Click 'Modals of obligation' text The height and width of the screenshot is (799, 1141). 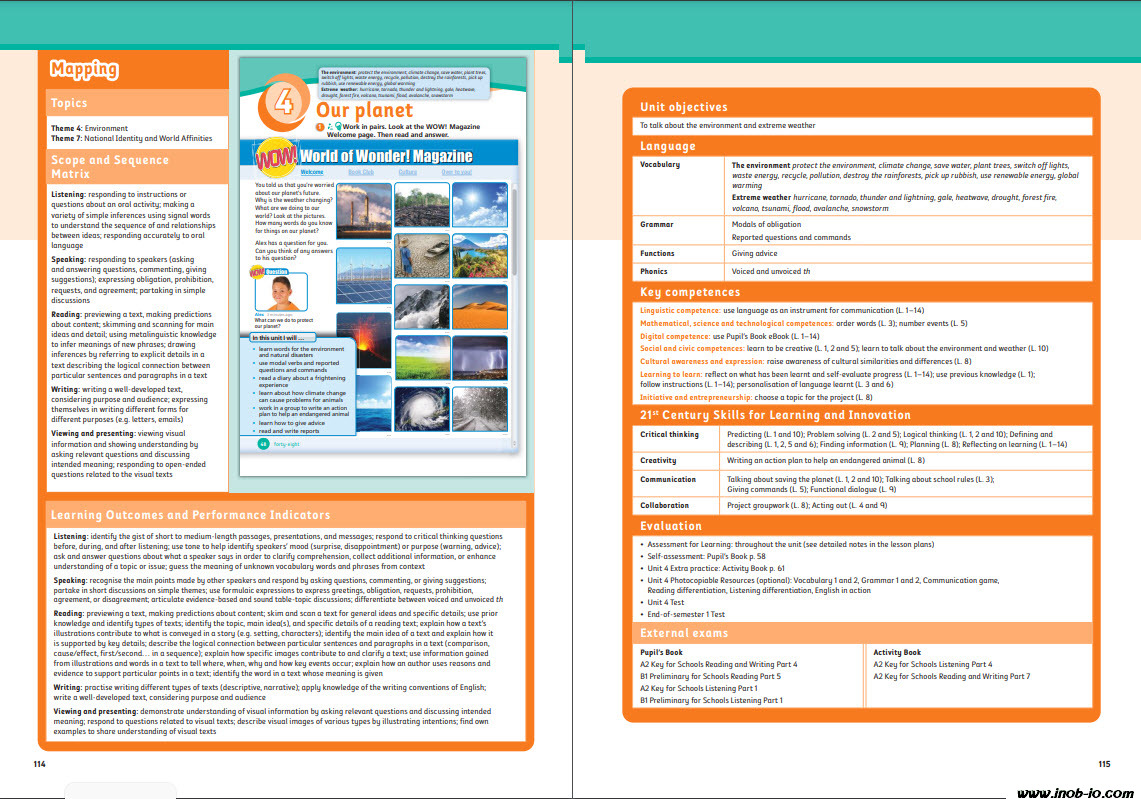point(766,224)
